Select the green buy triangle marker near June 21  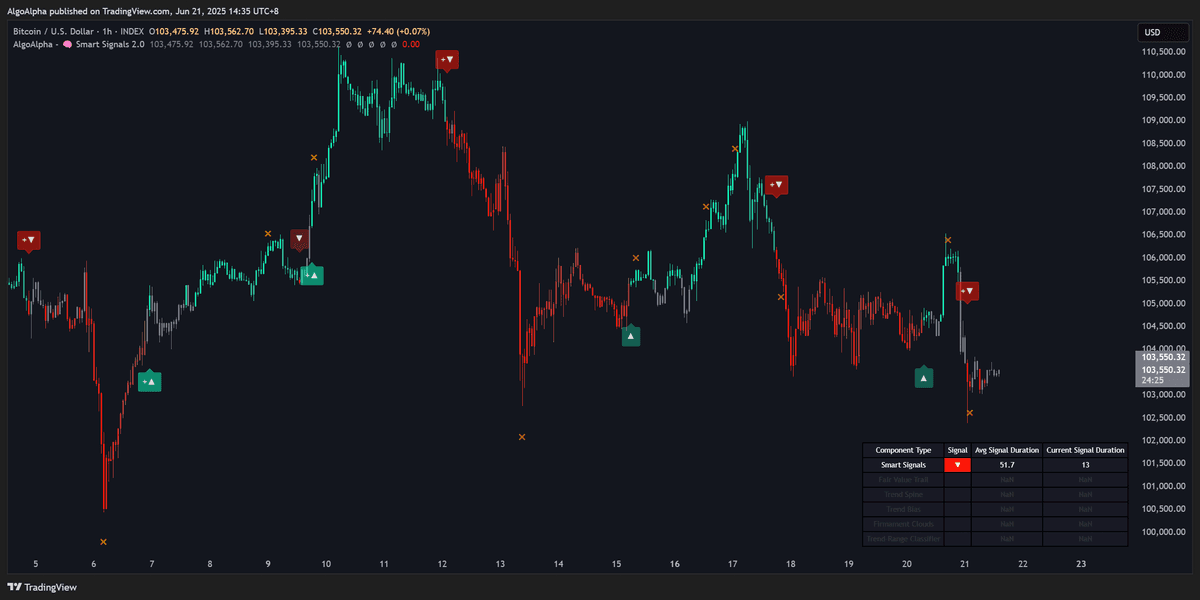pos(923,376)
